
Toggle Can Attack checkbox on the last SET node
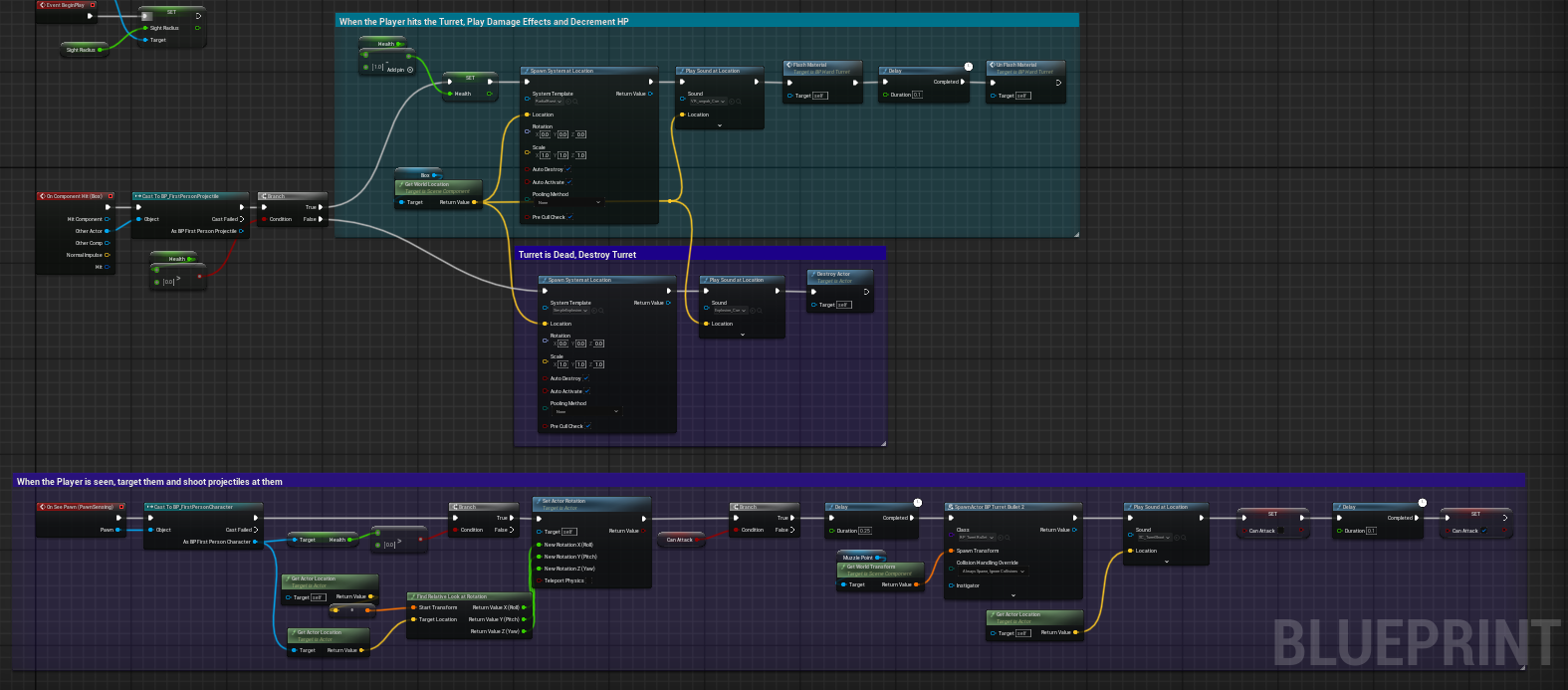[1484, 531]
